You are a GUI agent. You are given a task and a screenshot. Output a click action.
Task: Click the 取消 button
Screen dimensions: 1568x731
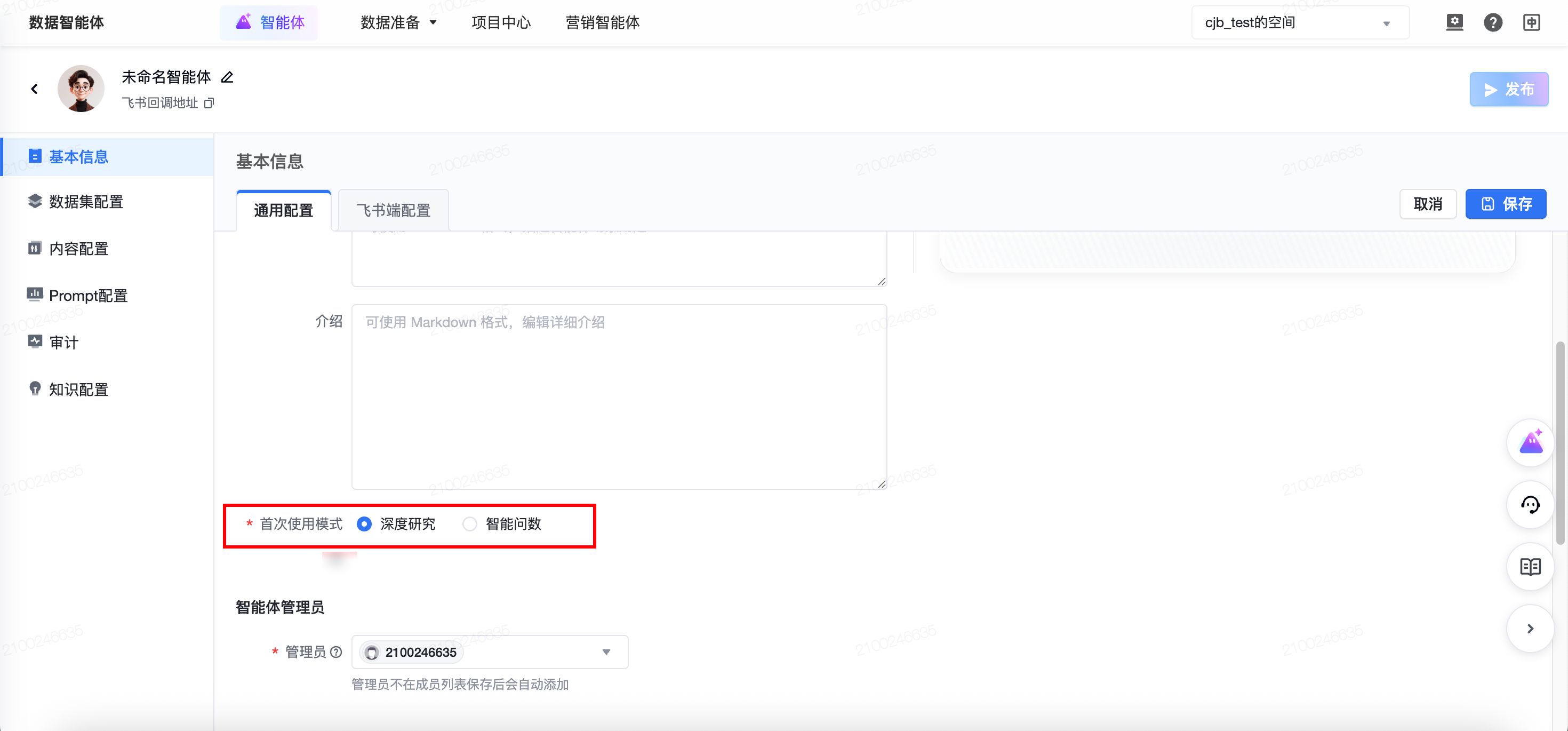tap(1427, 204)
